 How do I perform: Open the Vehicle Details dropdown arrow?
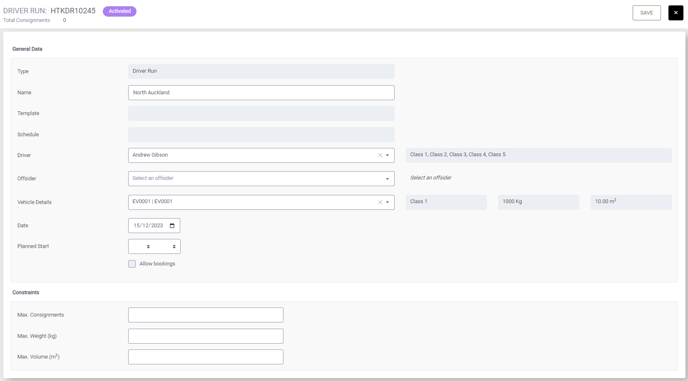387,202
